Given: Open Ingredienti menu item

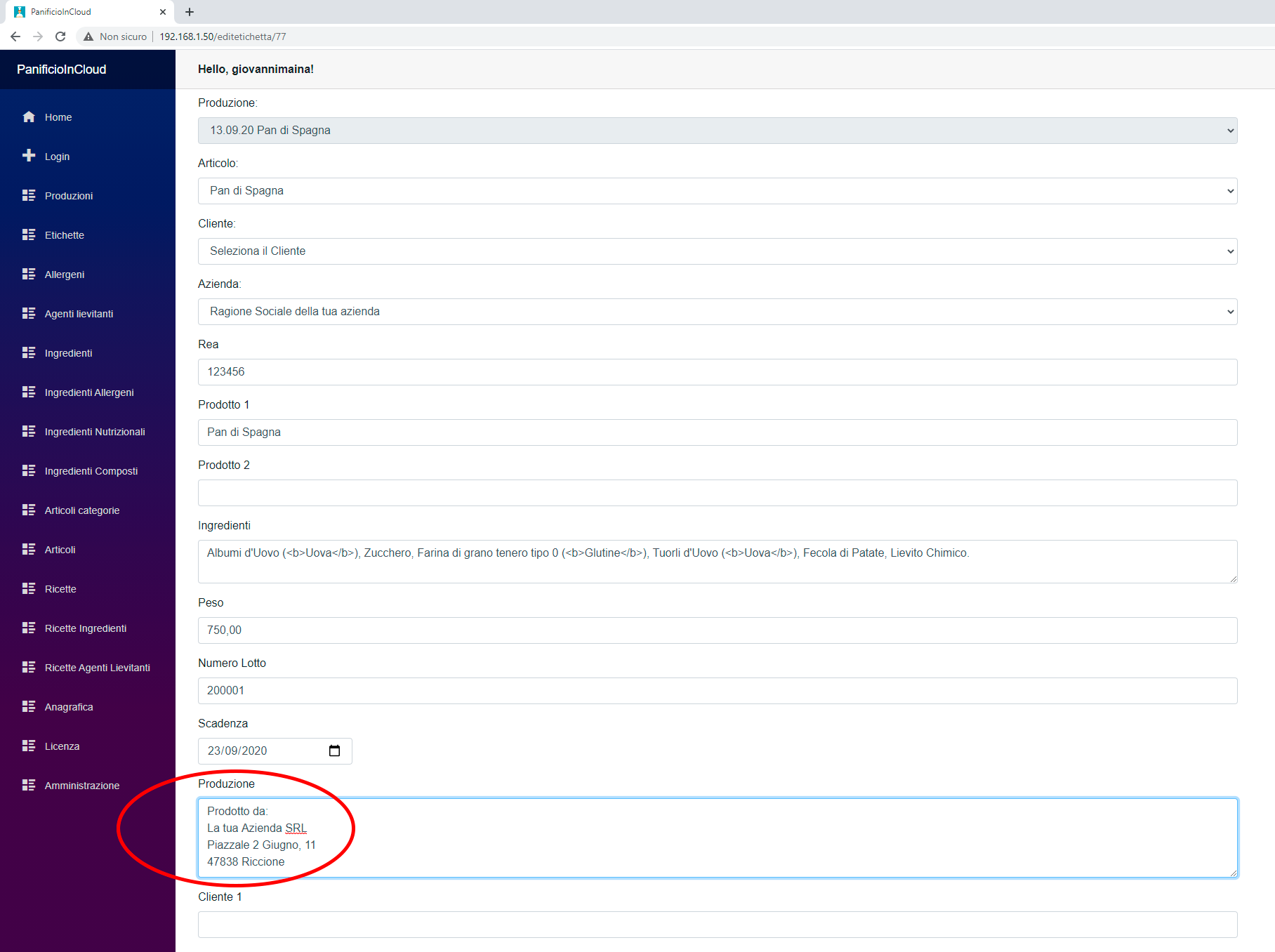Looking at the screenshot, I should click(68, 353).
